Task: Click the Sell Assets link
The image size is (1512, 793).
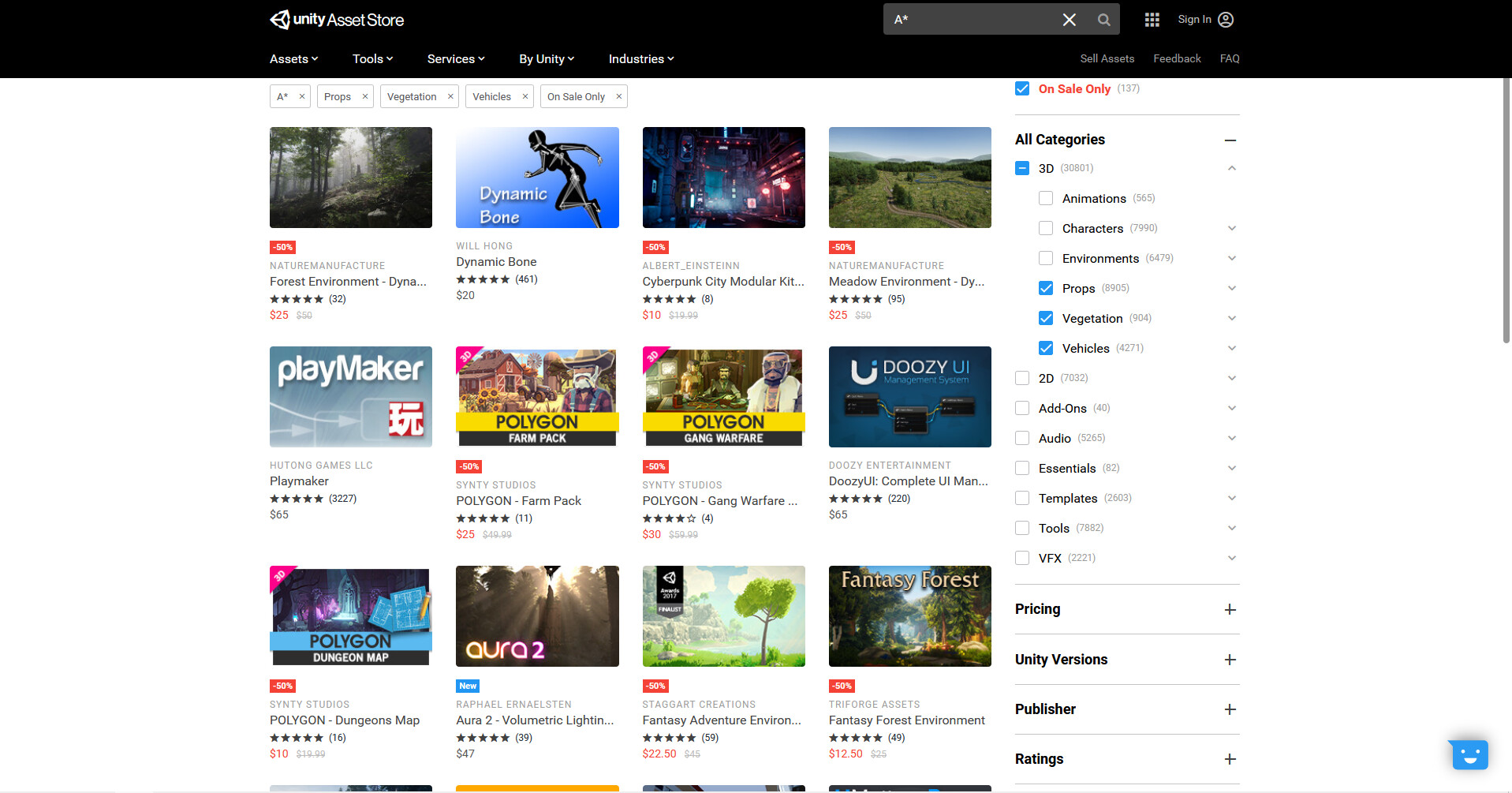Action: click(1107, 58)
